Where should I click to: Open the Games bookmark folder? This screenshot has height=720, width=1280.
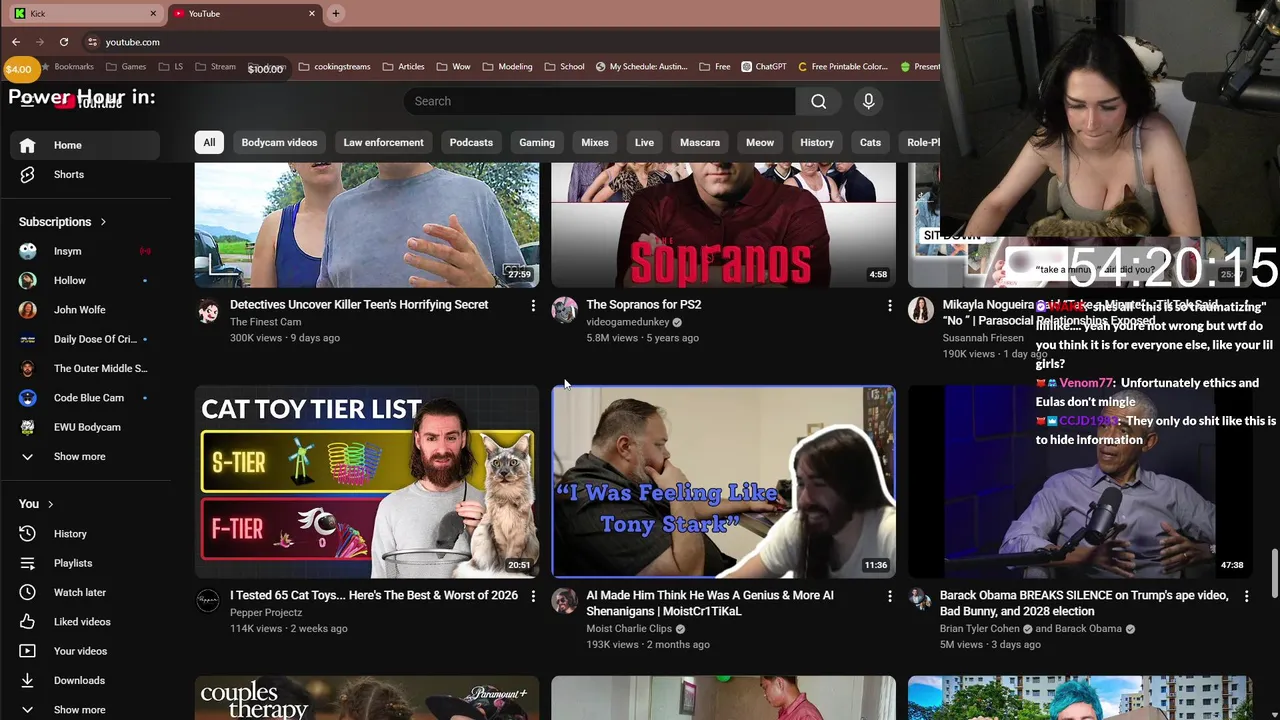point(126,67)
